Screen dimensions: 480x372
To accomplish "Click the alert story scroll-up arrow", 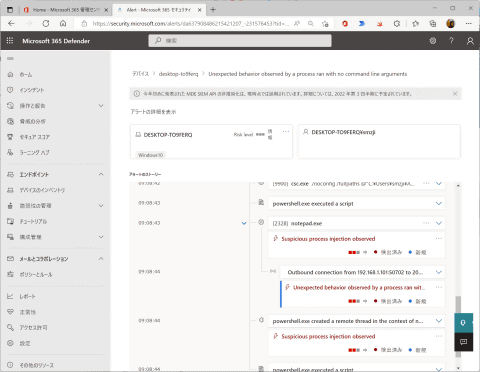I will point(458,185).
